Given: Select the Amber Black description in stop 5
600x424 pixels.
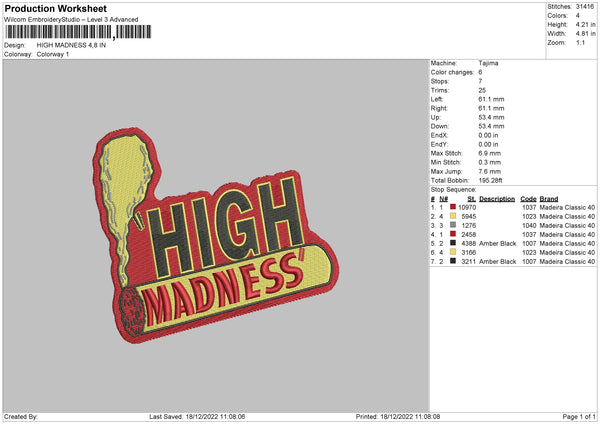Looking at the screenshot, I should pos(497,243).
